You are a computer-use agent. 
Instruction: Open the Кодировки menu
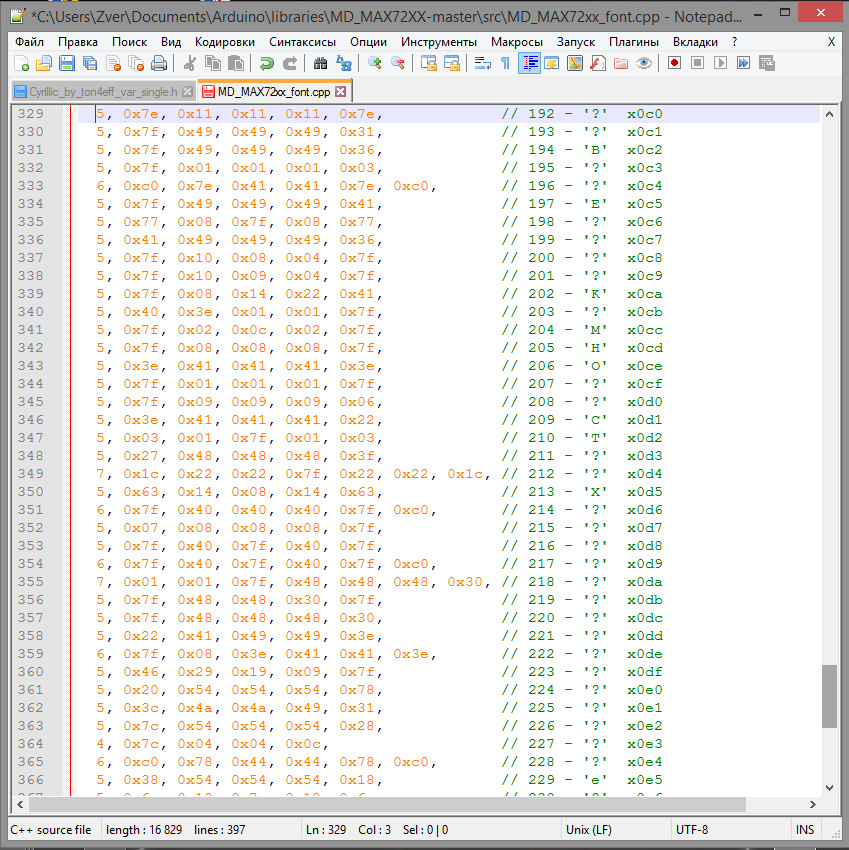[224, 42]
